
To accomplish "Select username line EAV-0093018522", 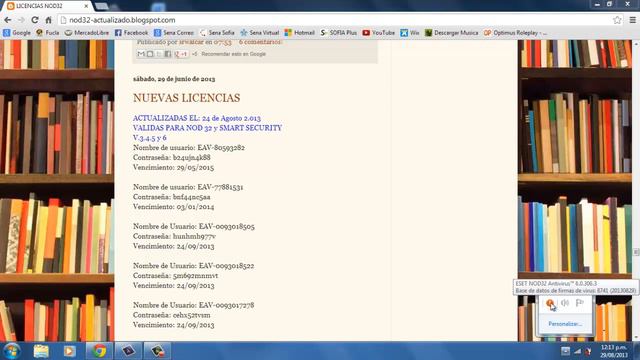I will 193,266.
